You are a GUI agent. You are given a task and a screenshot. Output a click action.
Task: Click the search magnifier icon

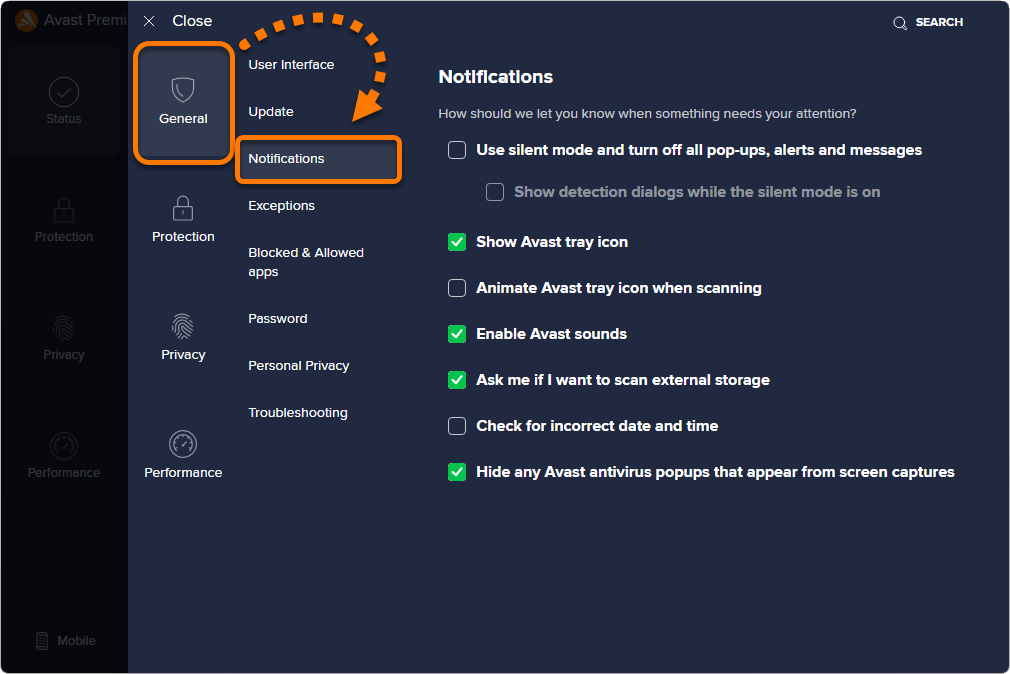pos(900,23)
